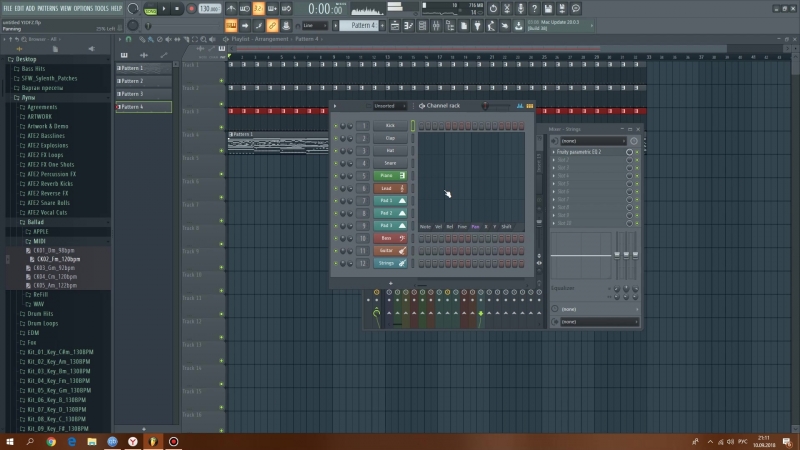Toggle the highlighted 3.2.1 countdown icon
800x450 pixels.
[x=259, y=9]
